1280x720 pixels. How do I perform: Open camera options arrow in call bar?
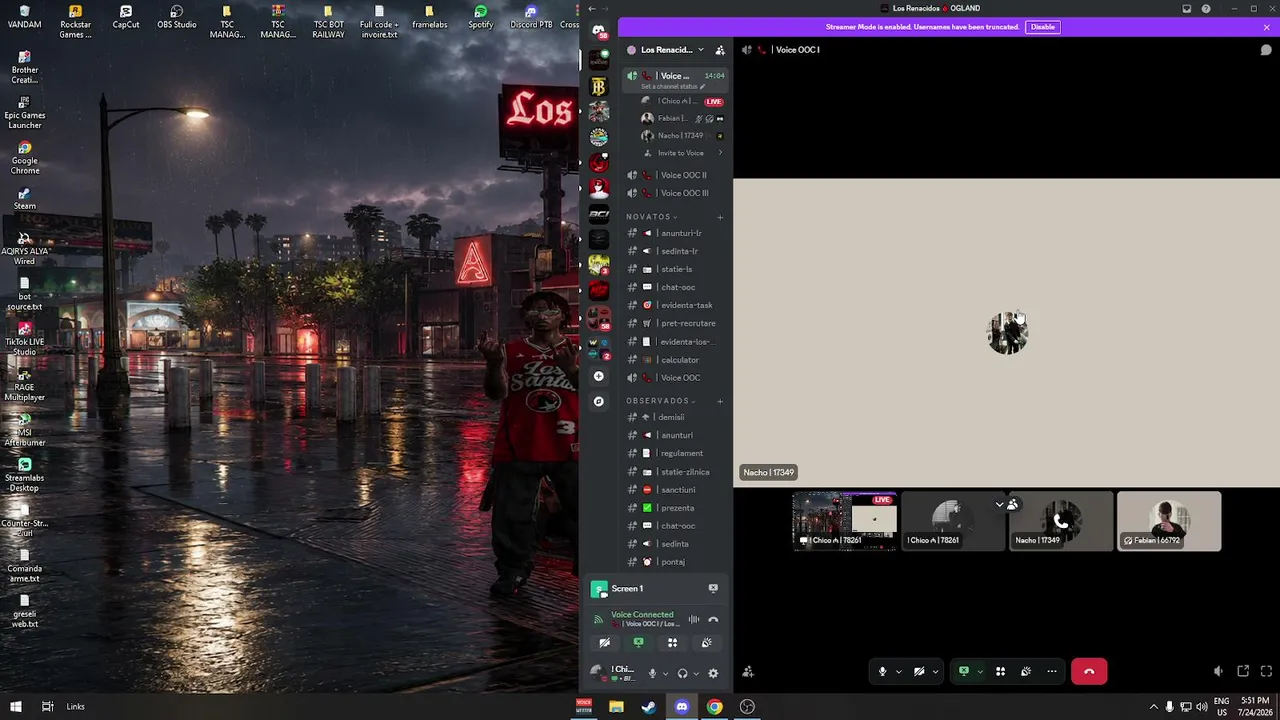tap(935, 672)
